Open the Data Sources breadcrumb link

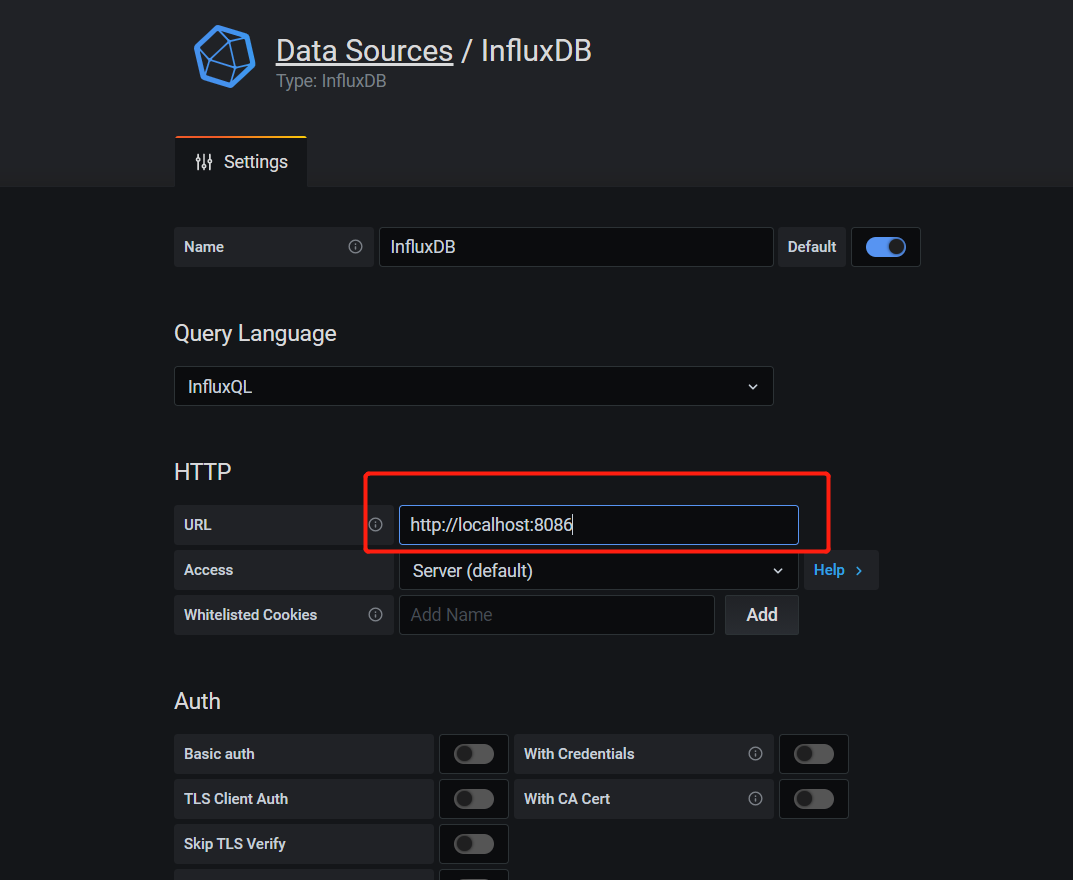[x=364, y=50]
